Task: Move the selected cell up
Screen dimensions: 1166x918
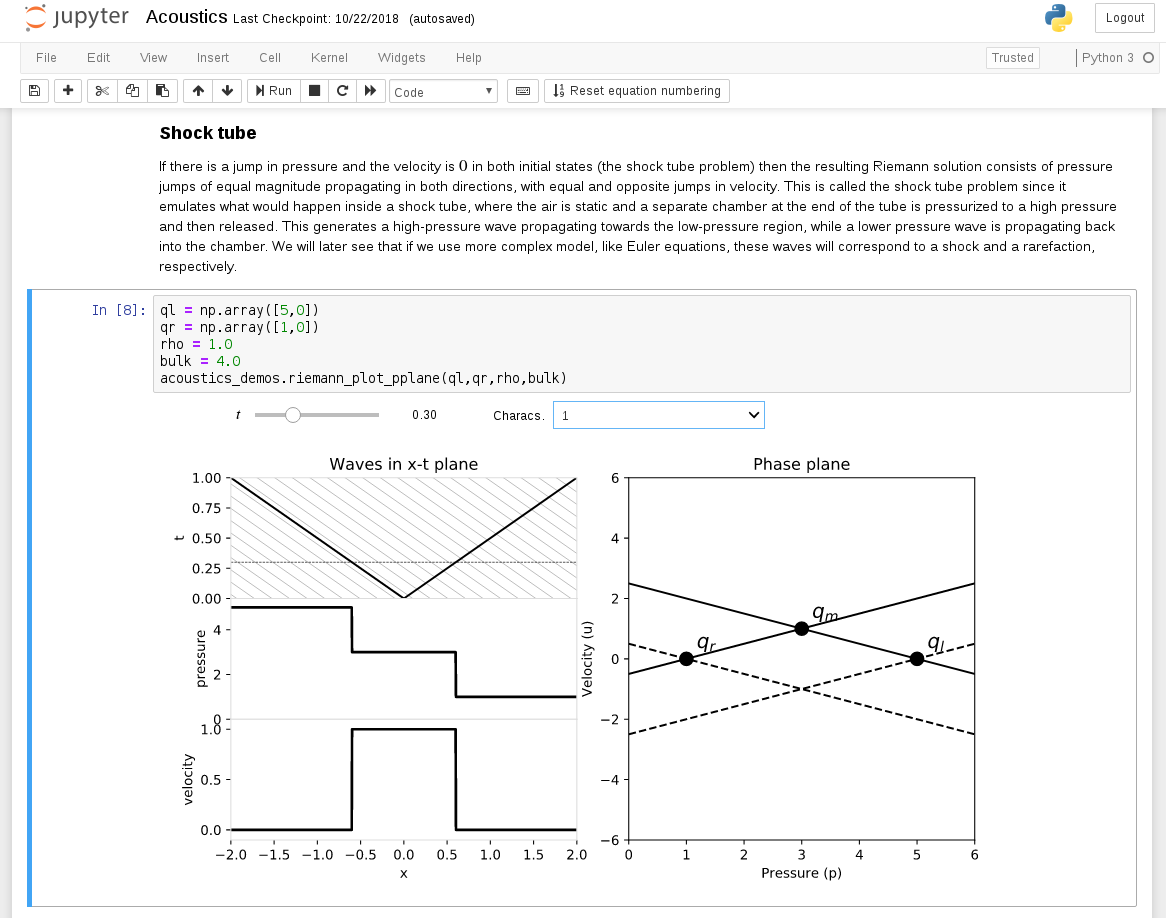Action: click(197, 90)
